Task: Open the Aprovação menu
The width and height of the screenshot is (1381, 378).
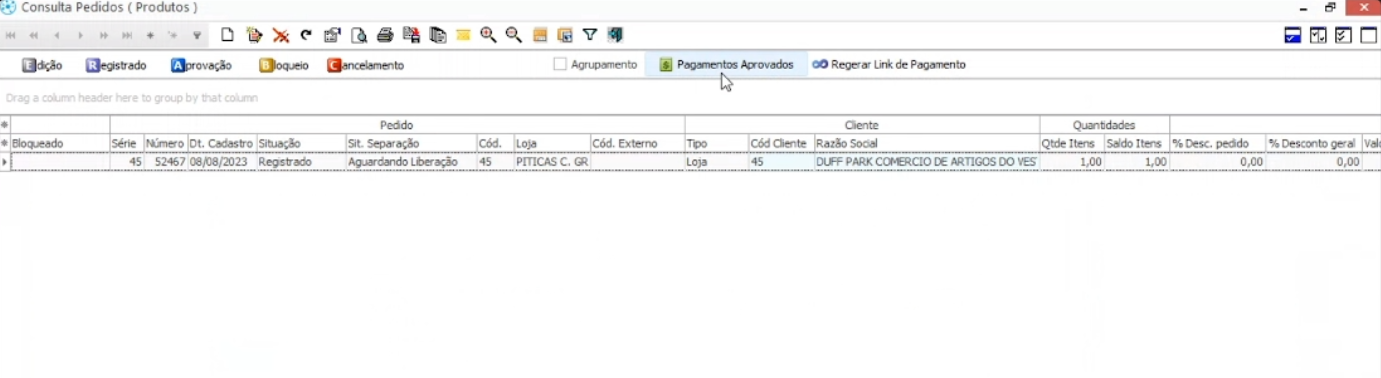Action: tap(201, 65)
